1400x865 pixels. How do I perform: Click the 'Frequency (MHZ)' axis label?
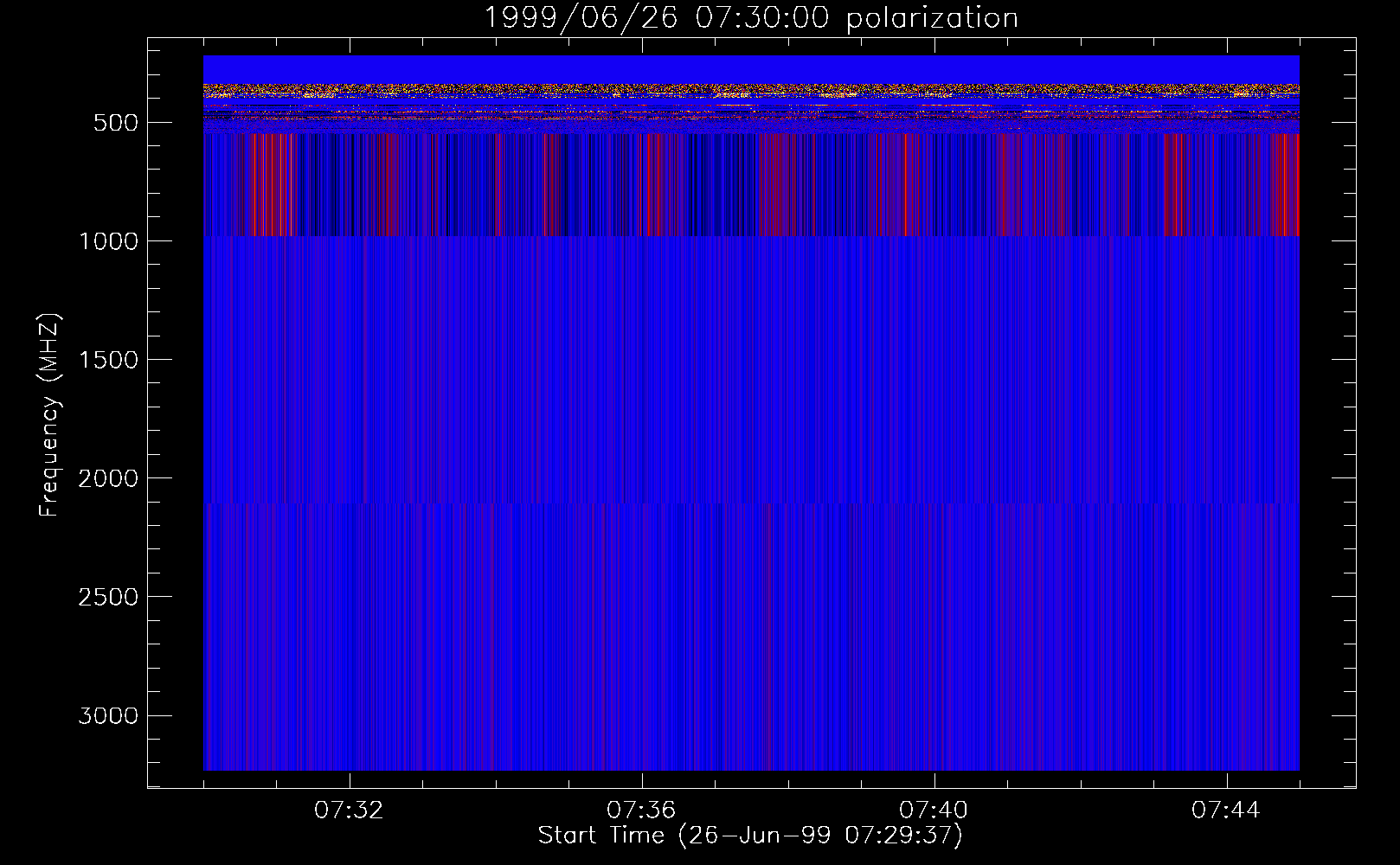click(50, 415)
